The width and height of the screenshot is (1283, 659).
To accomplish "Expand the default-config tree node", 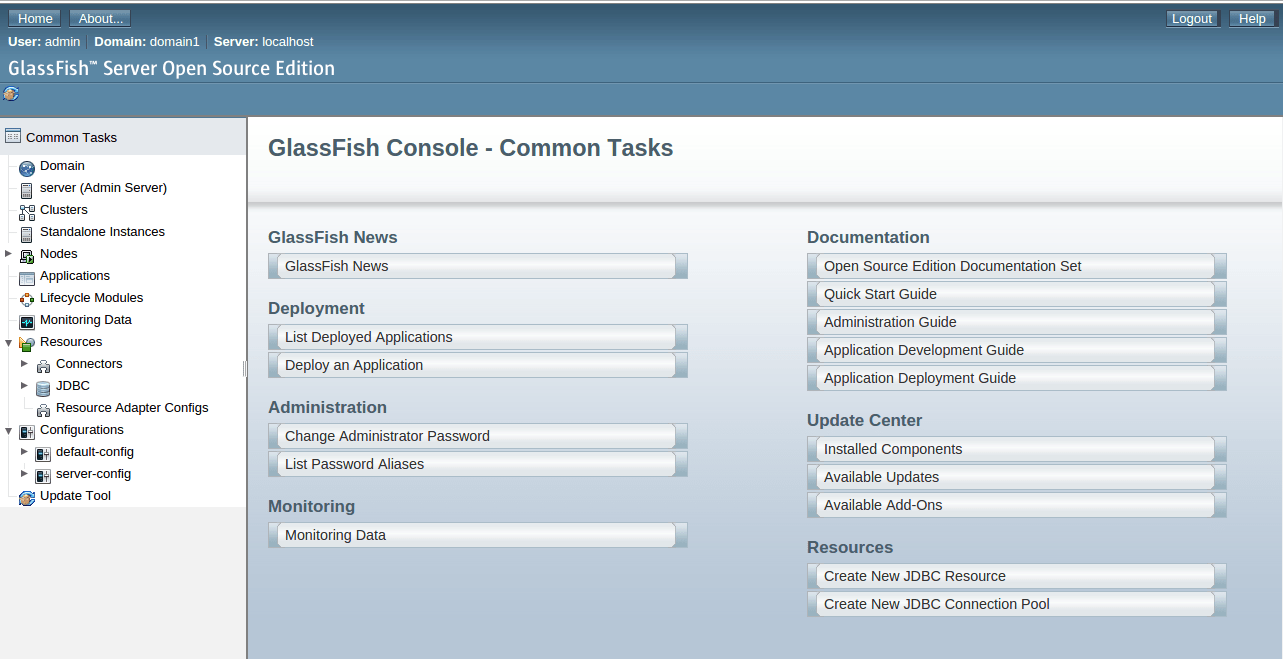I will 24,452.
